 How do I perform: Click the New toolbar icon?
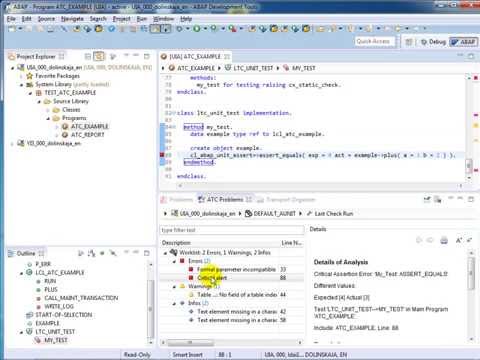tap(12, 29)
